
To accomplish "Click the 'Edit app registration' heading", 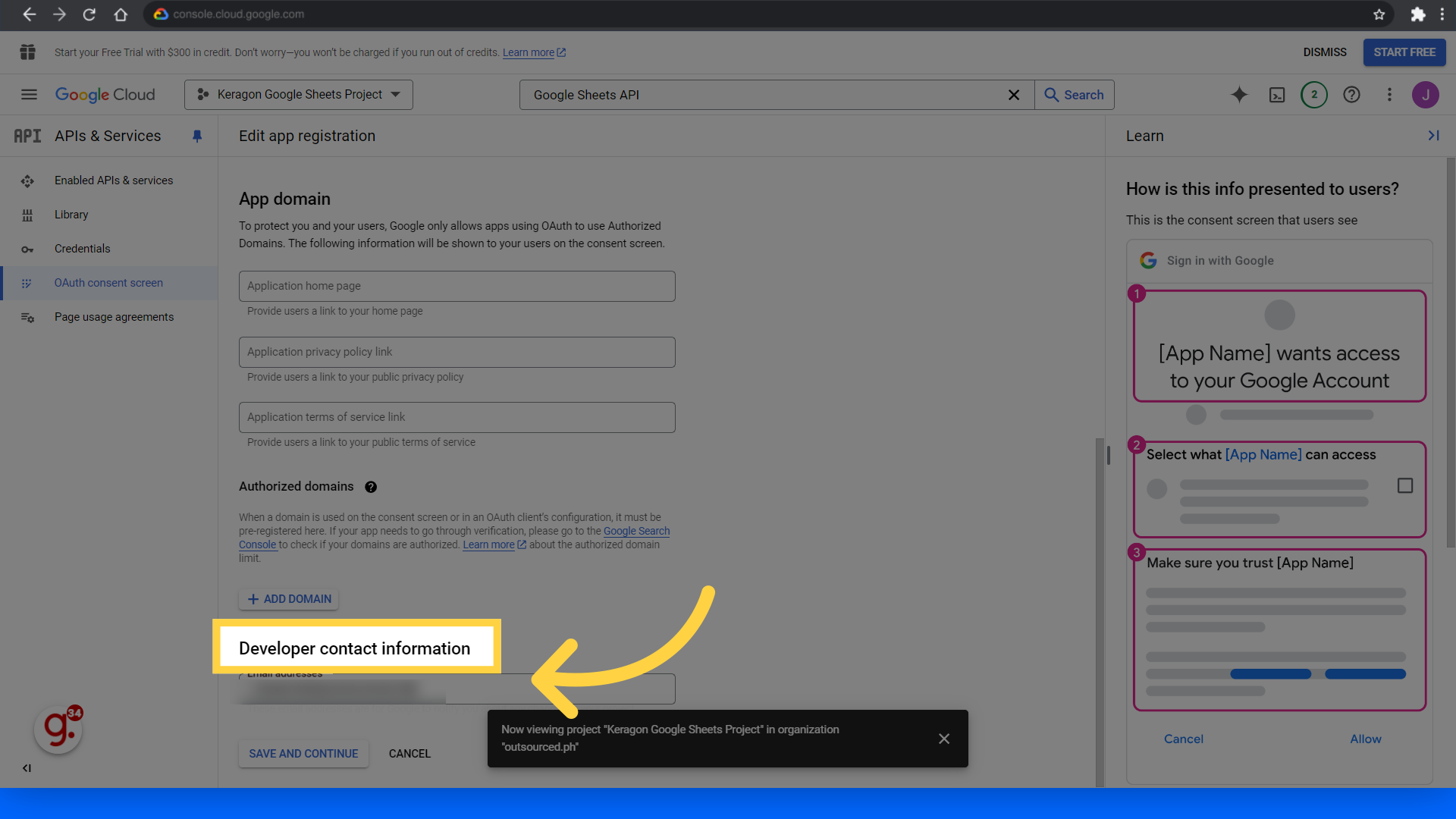I will click(307, 136).
